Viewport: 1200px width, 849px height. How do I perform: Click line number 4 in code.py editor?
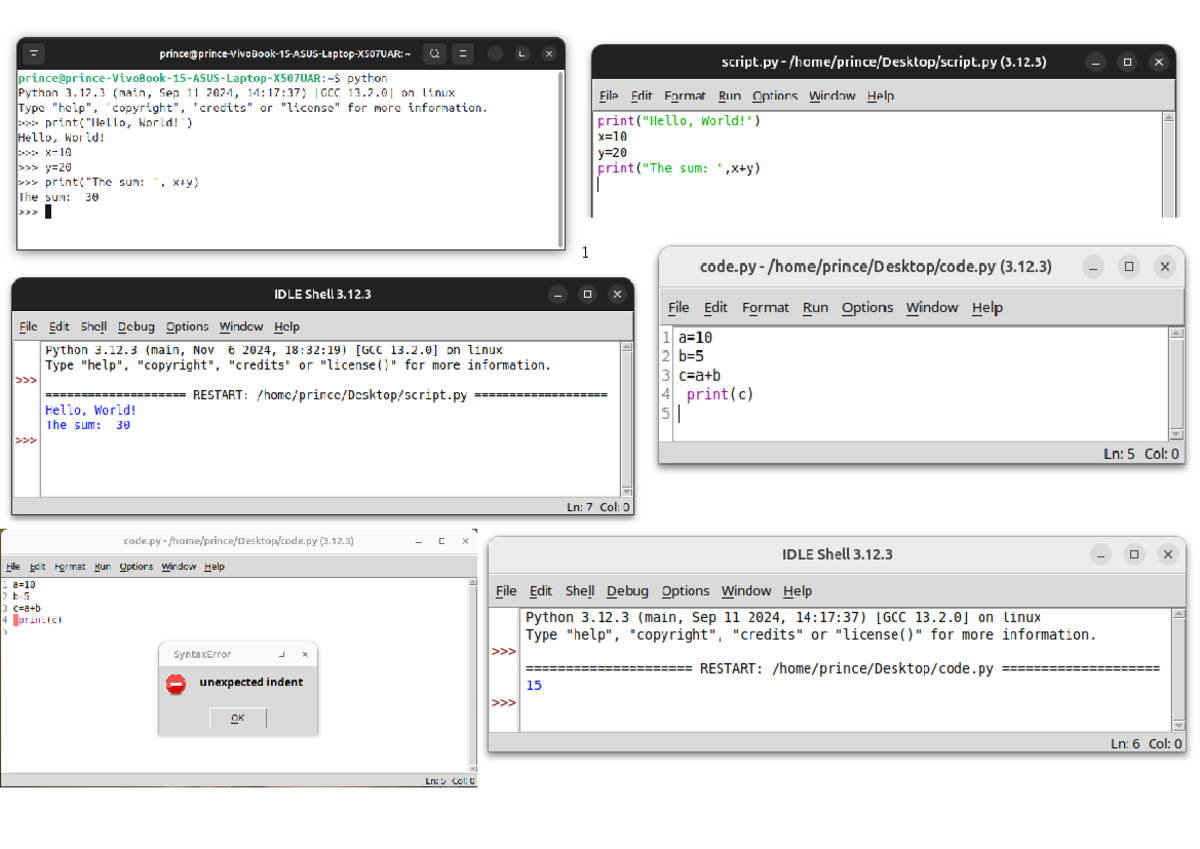coord(664,394)
